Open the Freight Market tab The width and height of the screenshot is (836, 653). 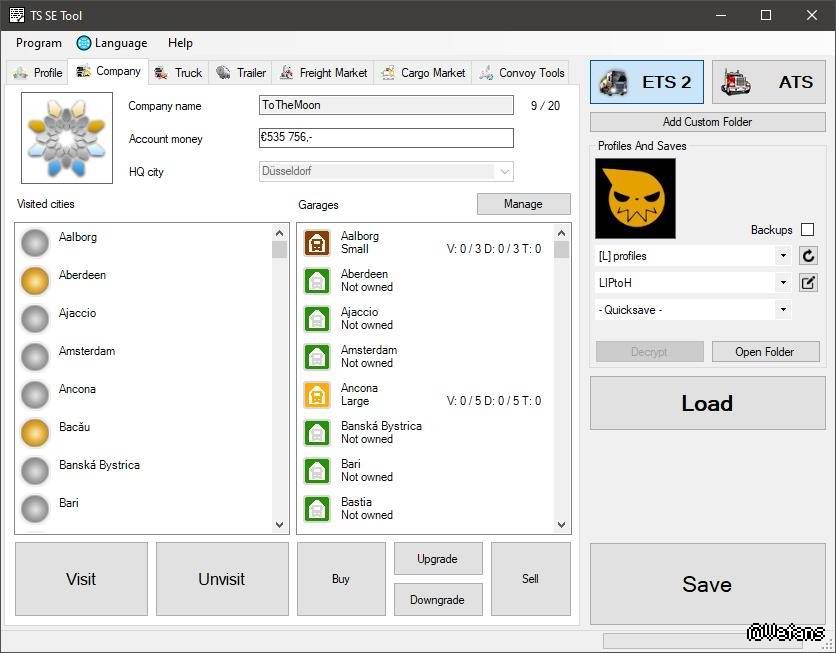coord(323,73)
